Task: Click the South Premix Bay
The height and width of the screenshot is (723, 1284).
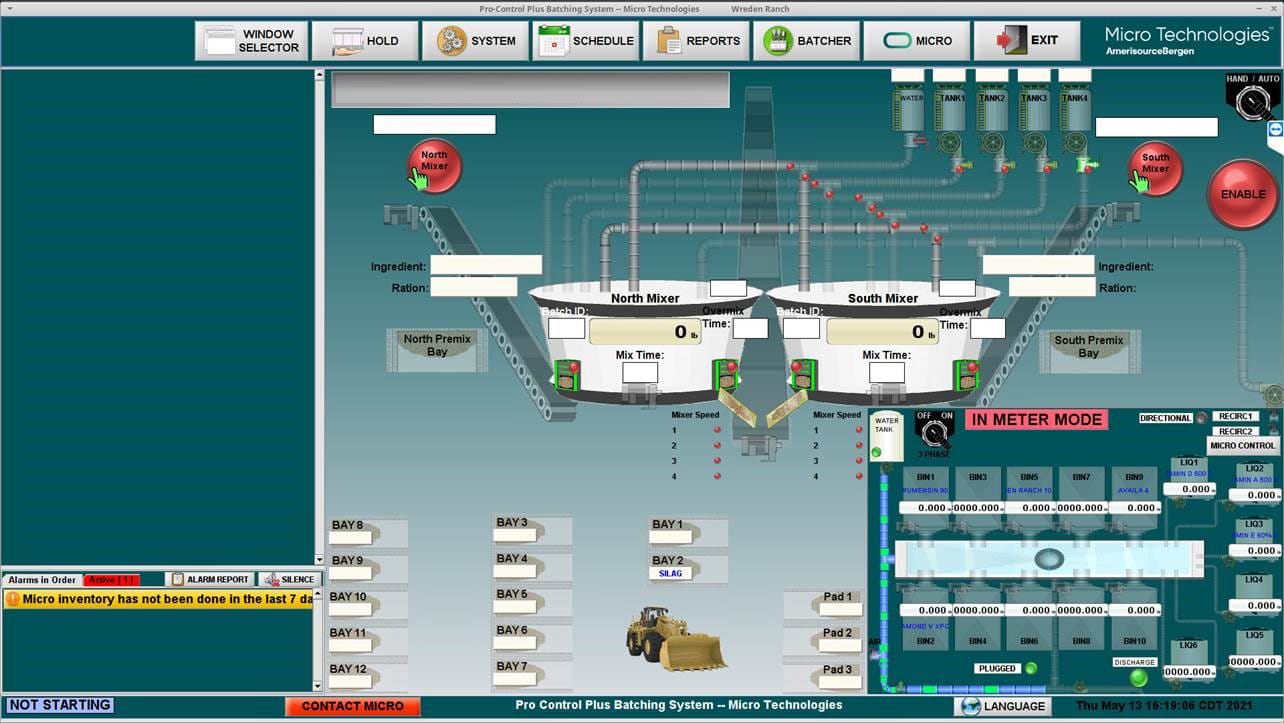Action: (1089, 349)
